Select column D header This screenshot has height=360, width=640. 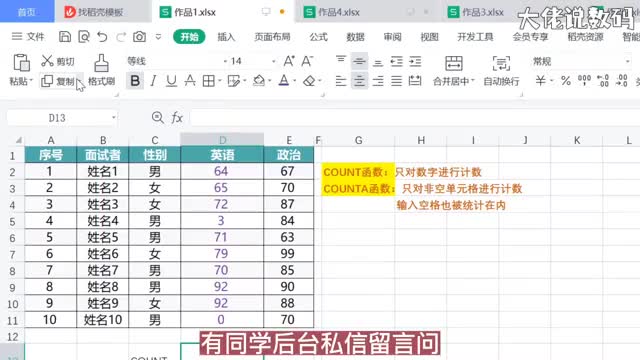tap(222, 140)
